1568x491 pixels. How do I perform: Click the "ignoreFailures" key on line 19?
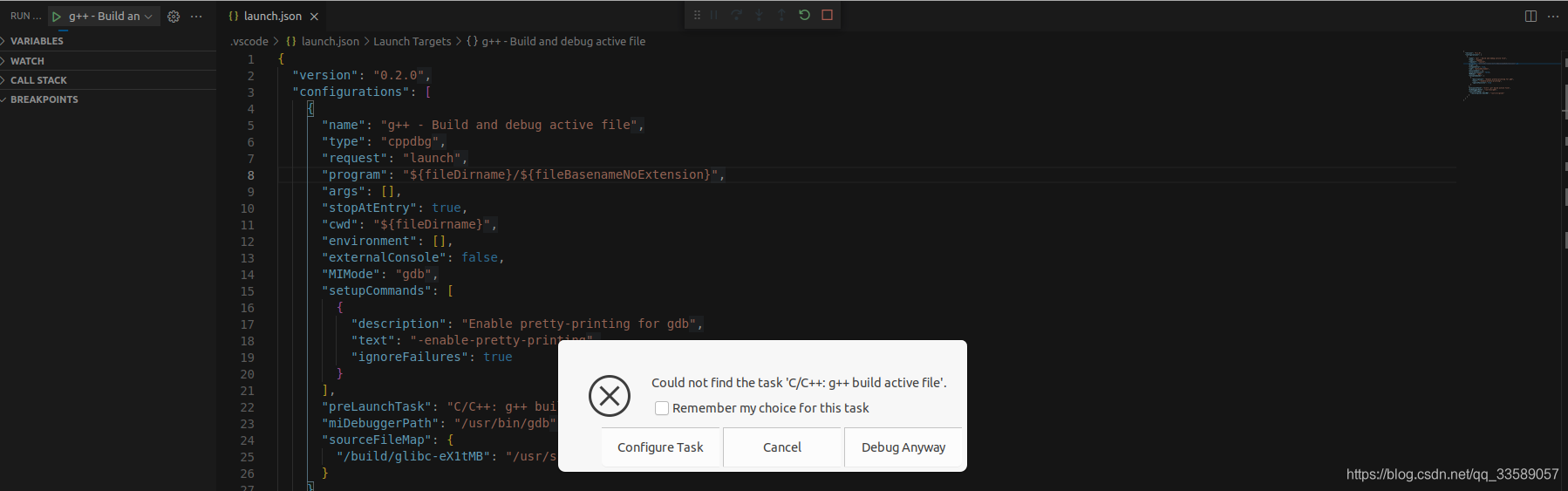pos(410,357)
